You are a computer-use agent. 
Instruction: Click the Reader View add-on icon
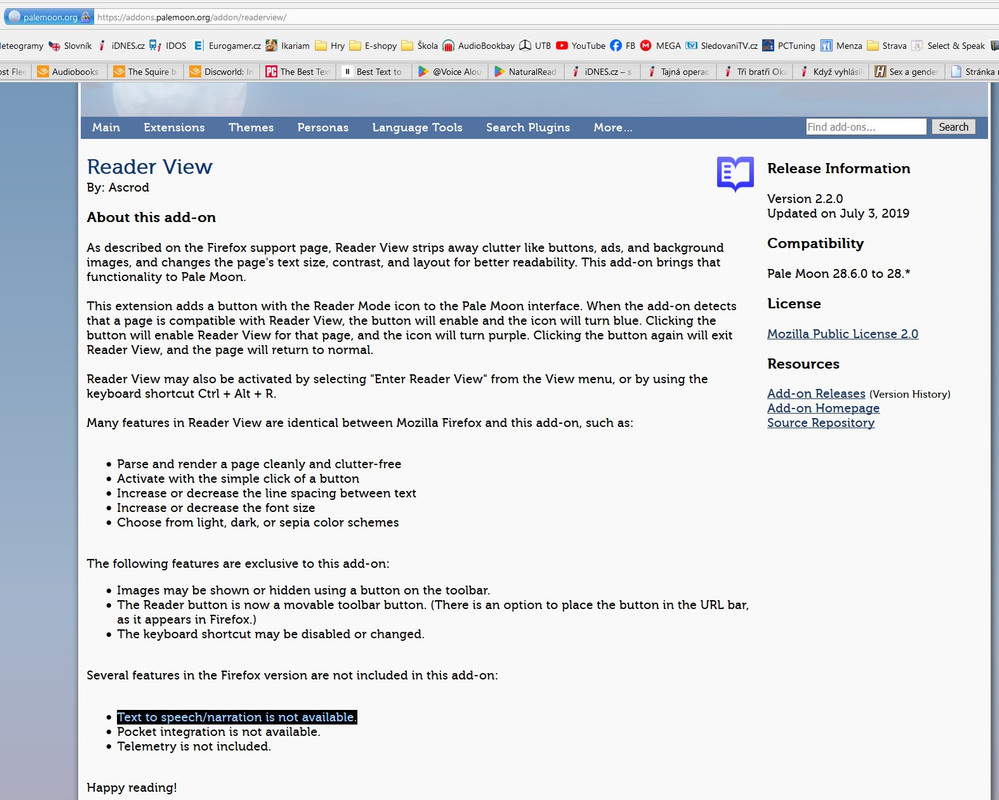point(735,174)
